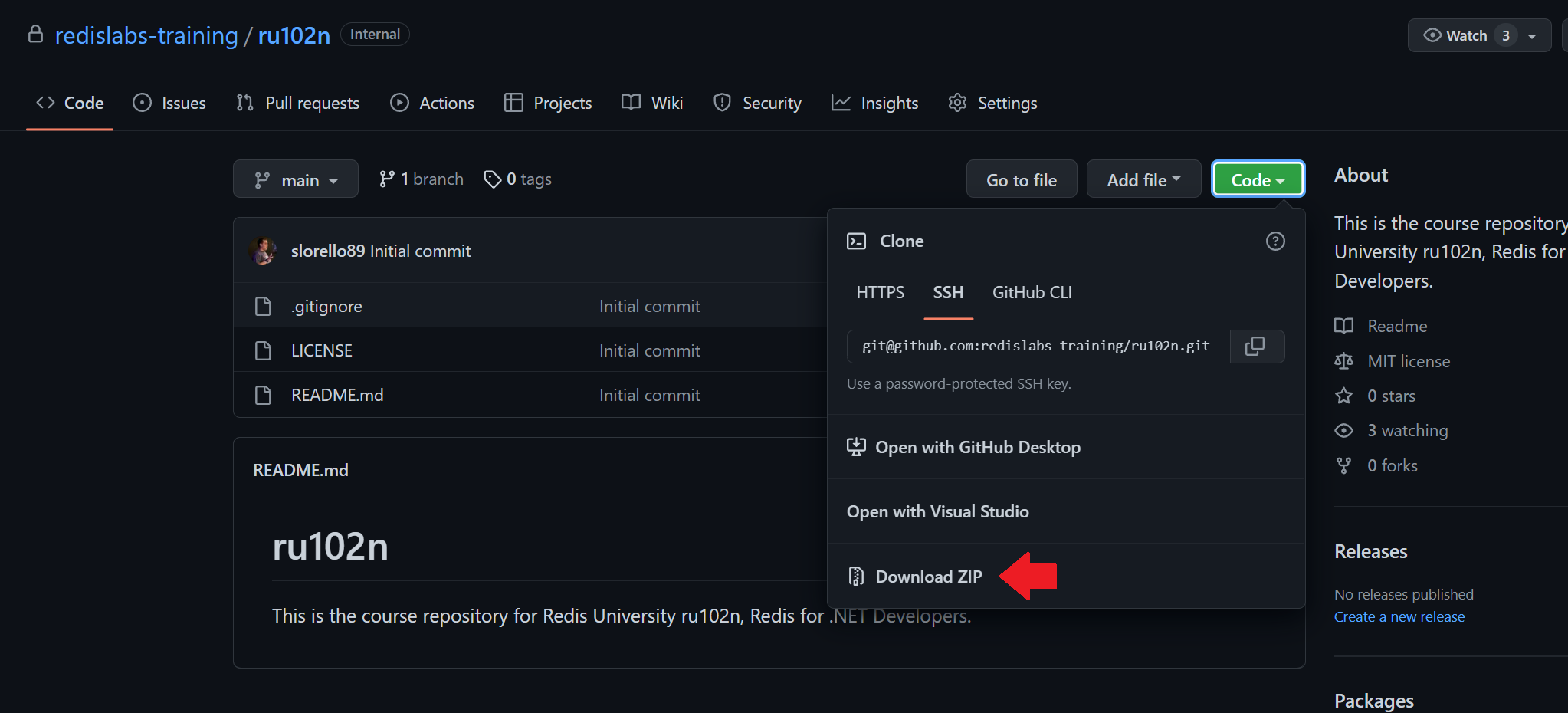Viewport: 1568px width, 713px height.
Task: Click the zip file icon next to Download ZIP
Action: click(856, 577)
